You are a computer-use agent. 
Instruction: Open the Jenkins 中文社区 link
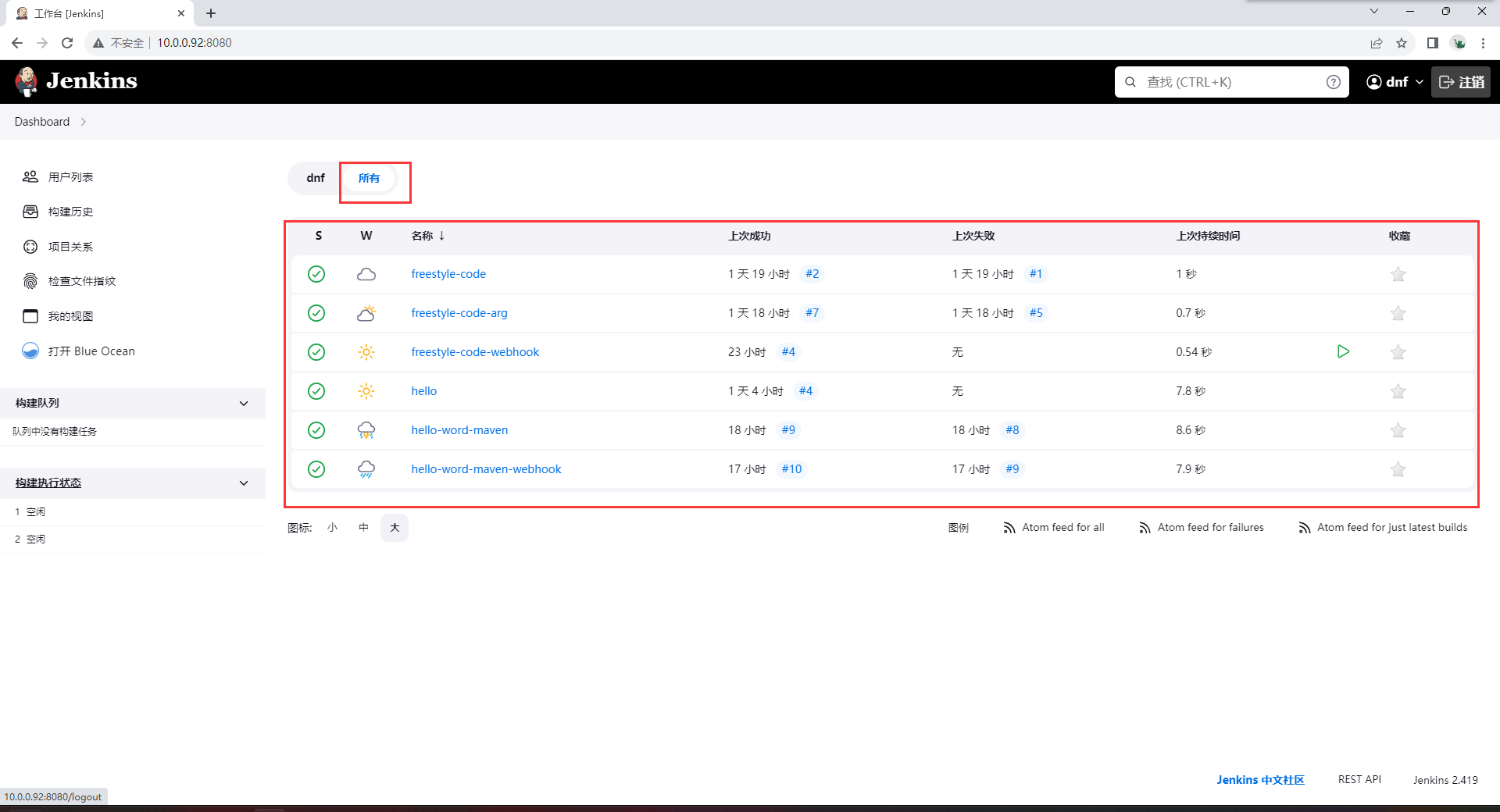tap(1260, 780)
